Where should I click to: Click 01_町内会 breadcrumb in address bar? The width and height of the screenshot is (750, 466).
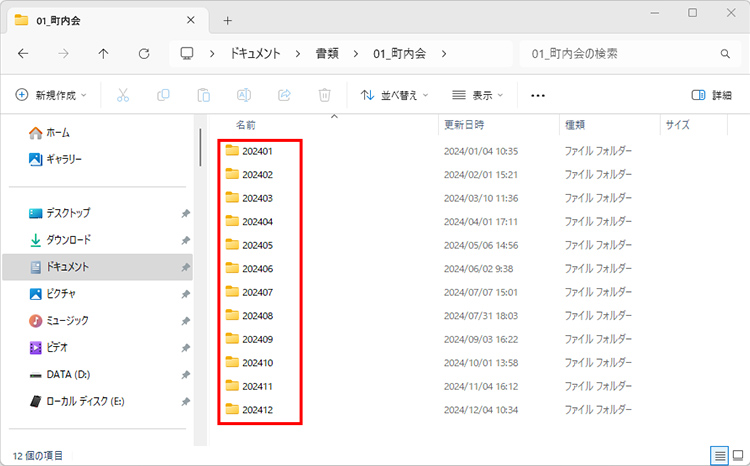coord(399,54)
